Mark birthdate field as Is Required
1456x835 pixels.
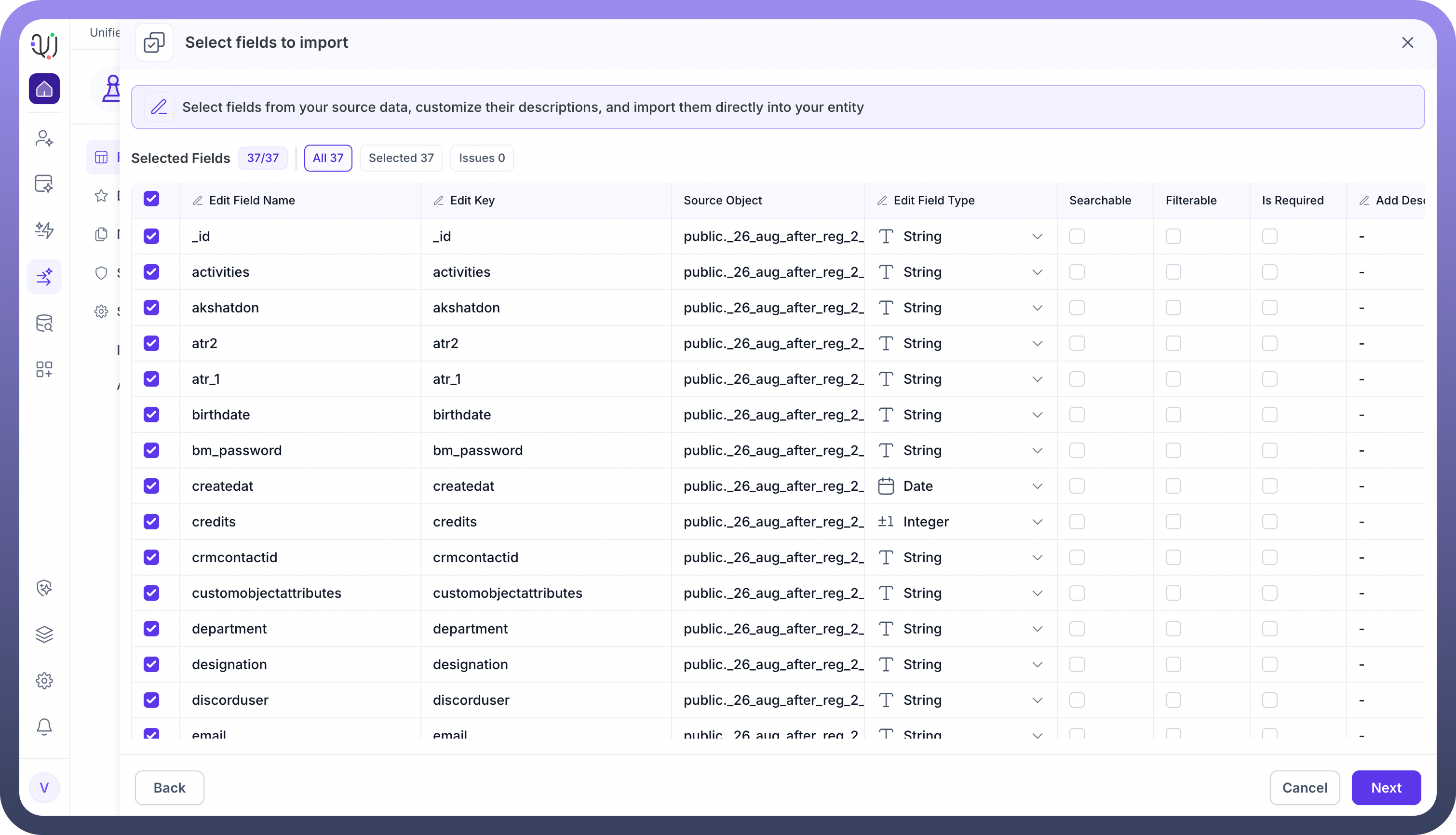pos(1269,415)
